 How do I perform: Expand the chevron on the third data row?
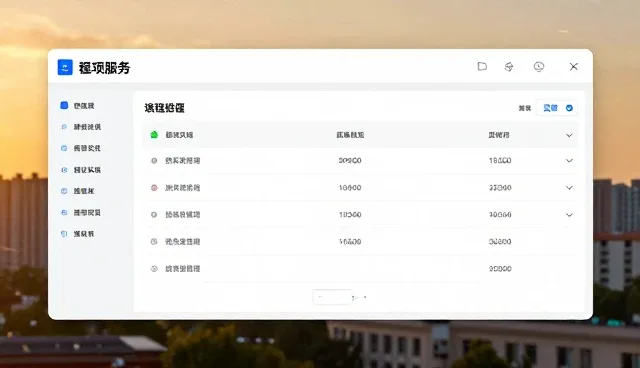click(569, 215)
